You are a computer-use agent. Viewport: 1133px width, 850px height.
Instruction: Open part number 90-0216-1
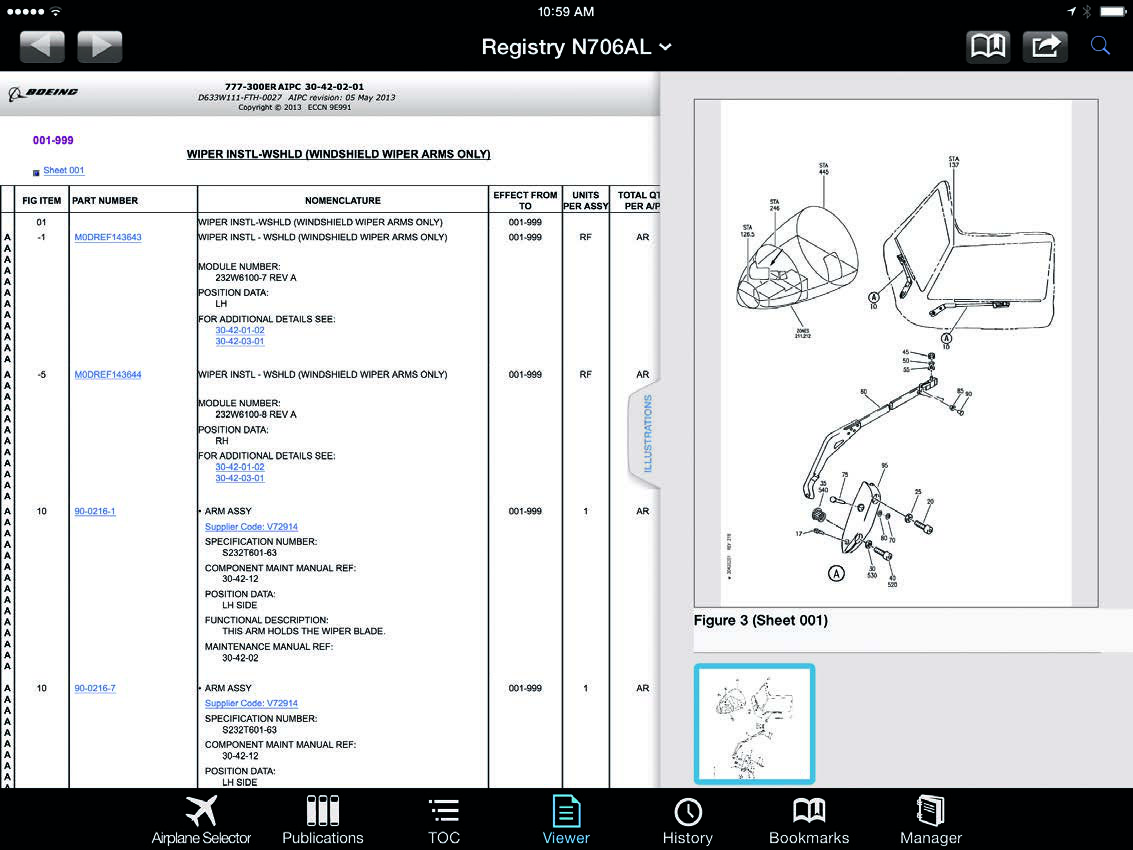click(x=95, y=511)
